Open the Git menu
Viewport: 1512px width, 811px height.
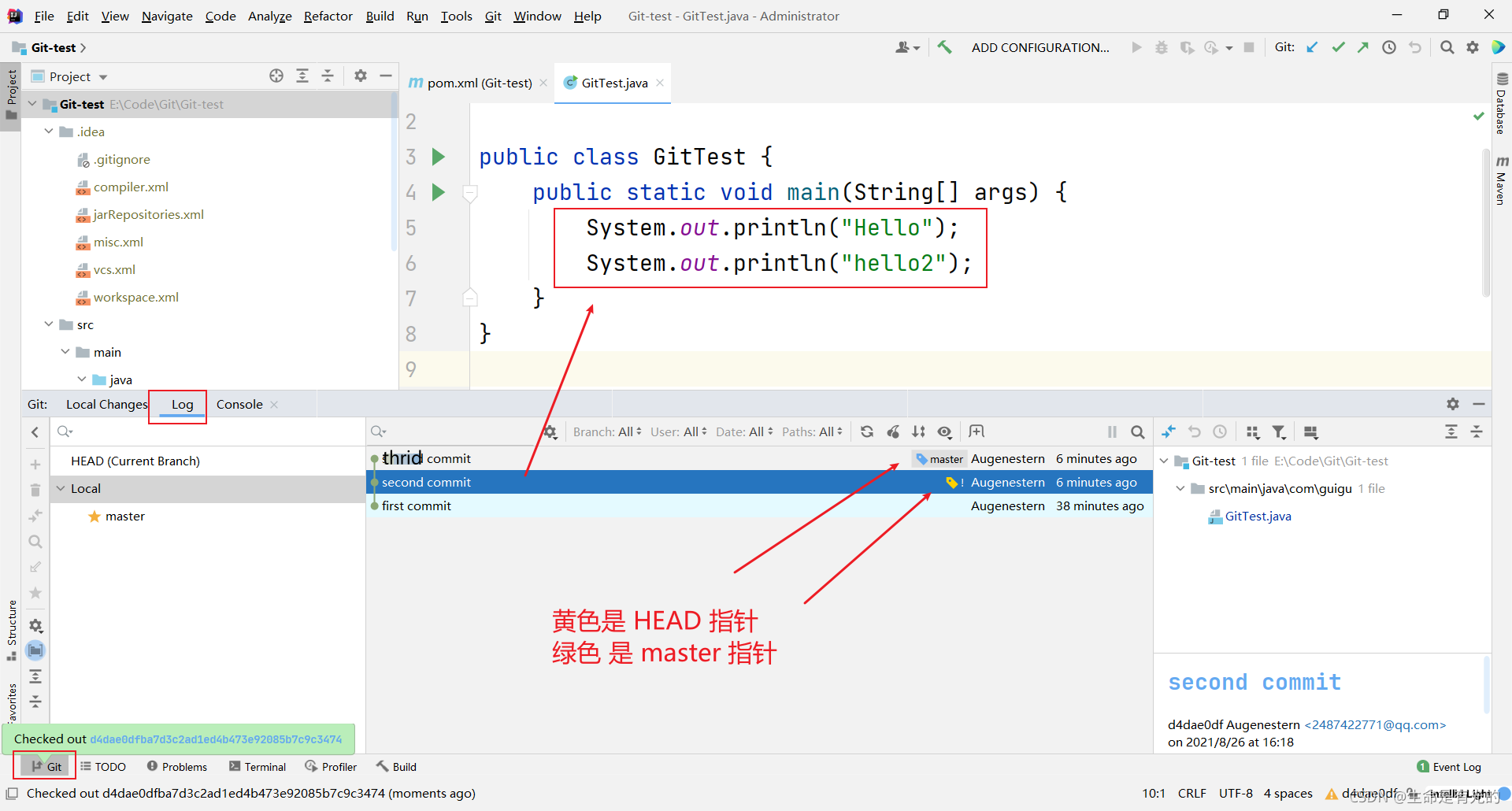click(x=493, y=16)
